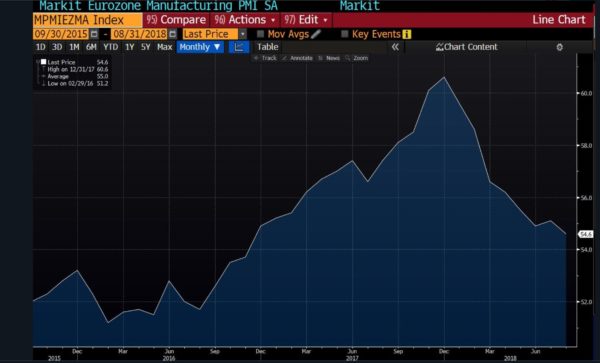Open the Monthly periodicity dropdown
The image size is (600, 363).
pos(200,47)
